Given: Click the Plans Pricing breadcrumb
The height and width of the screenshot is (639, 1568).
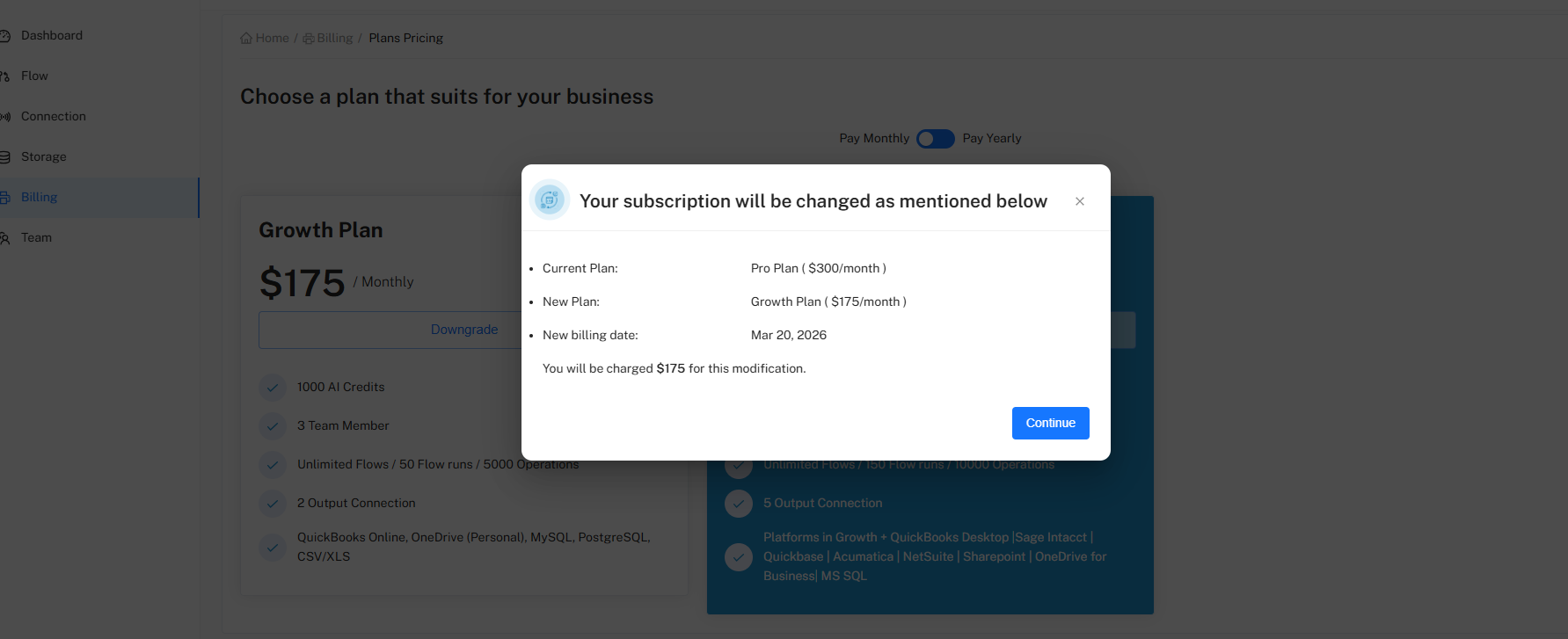Looking at the screenshot, I should [405, 39].
